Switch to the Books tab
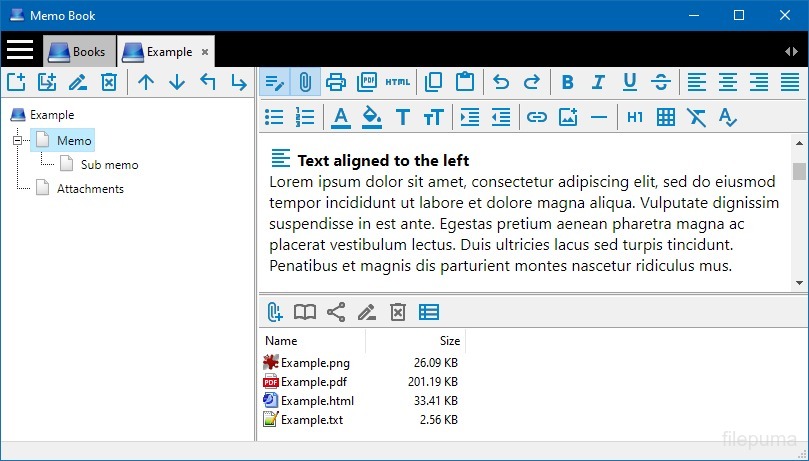 (78, 52)
